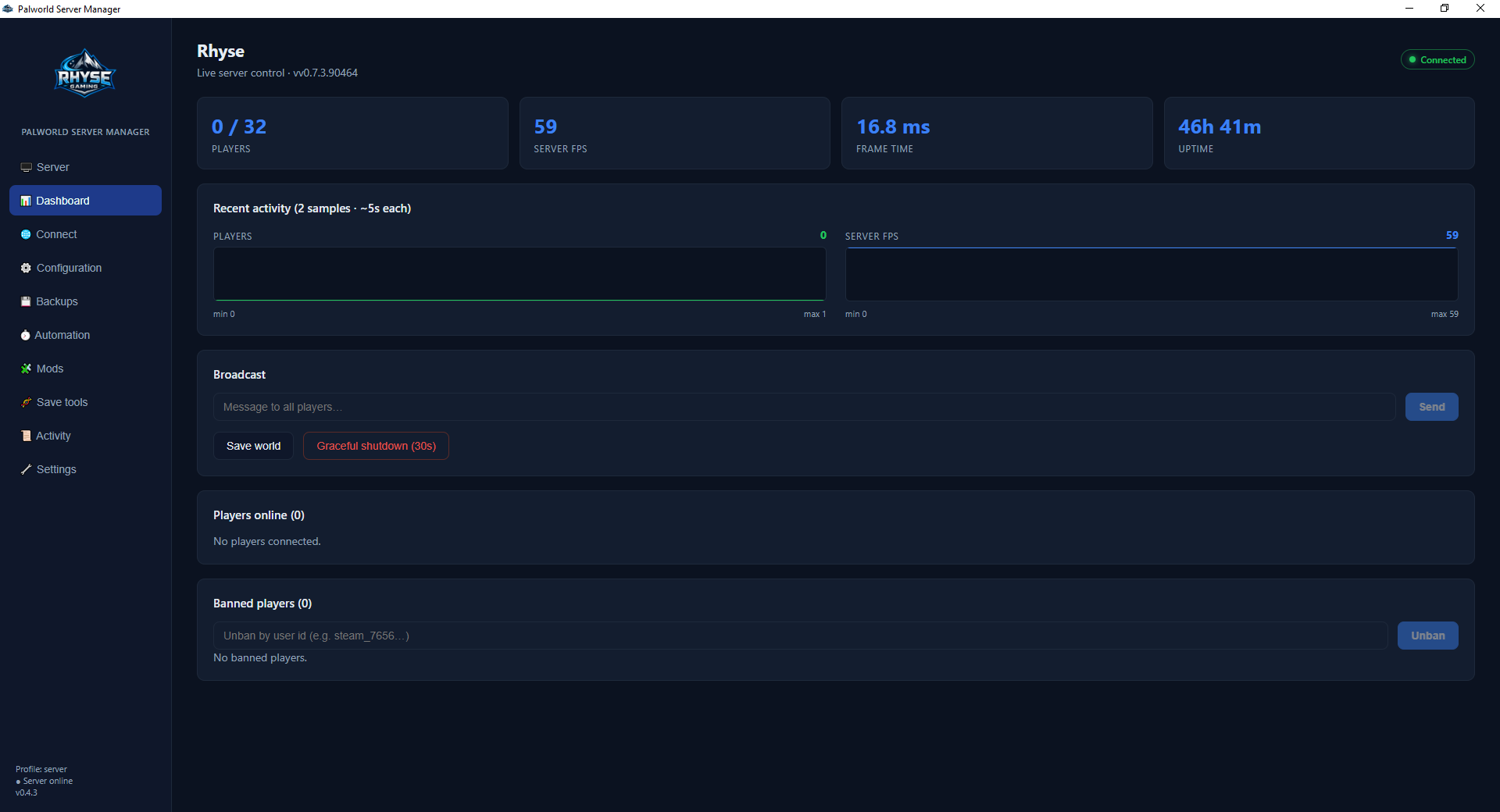Click the Connect globe icon
The width and height of the screenshot is (1500, 812).
pyautogui.click(x=26, y=234)
